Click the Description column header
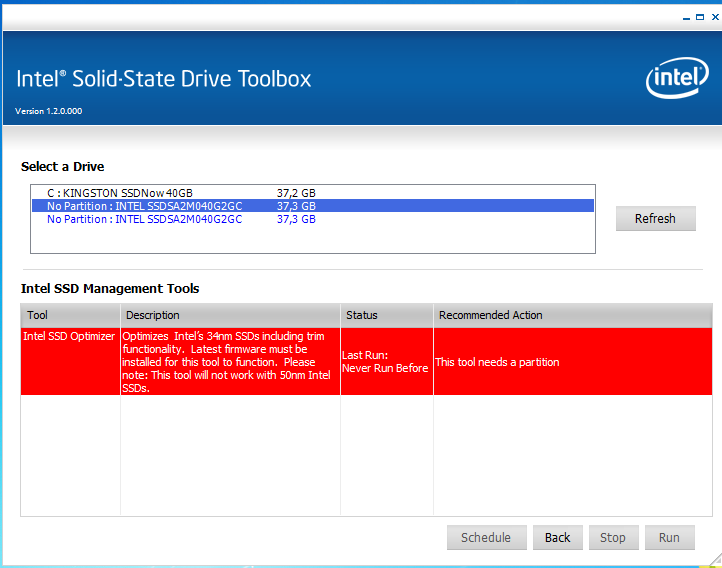 [230, 315]
